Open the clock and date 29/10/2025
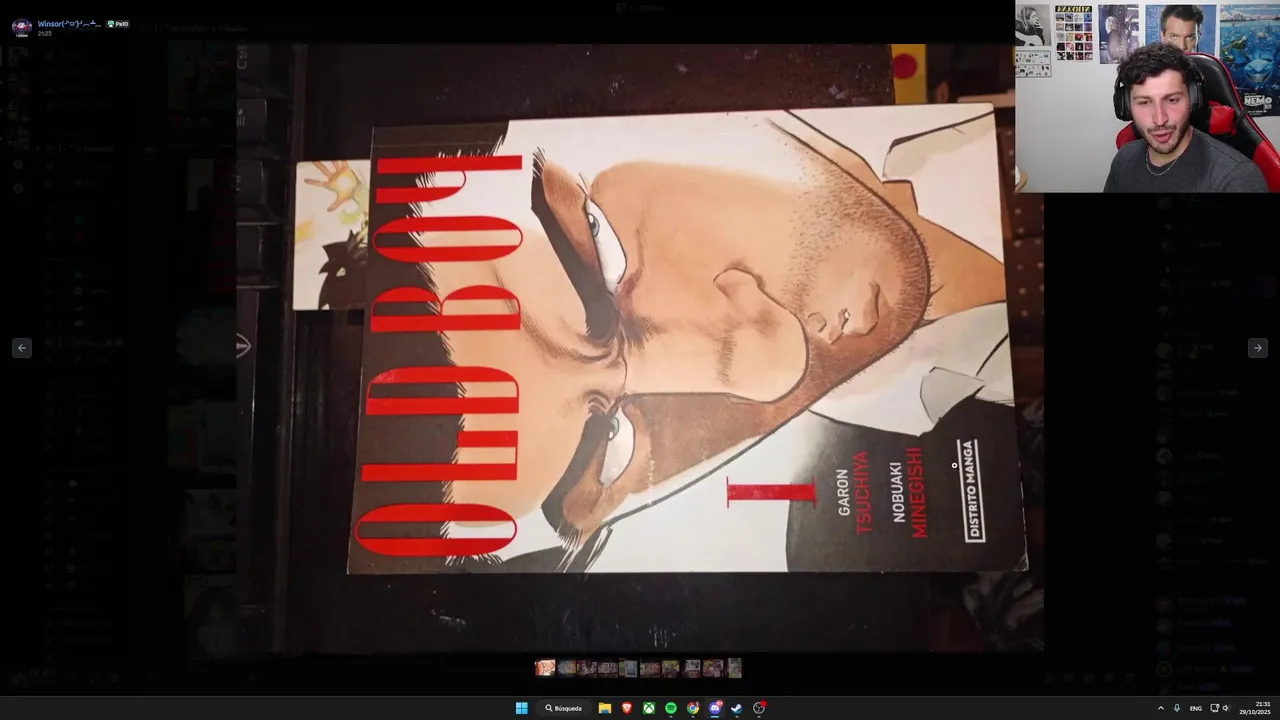 [x=1255, y=708]
